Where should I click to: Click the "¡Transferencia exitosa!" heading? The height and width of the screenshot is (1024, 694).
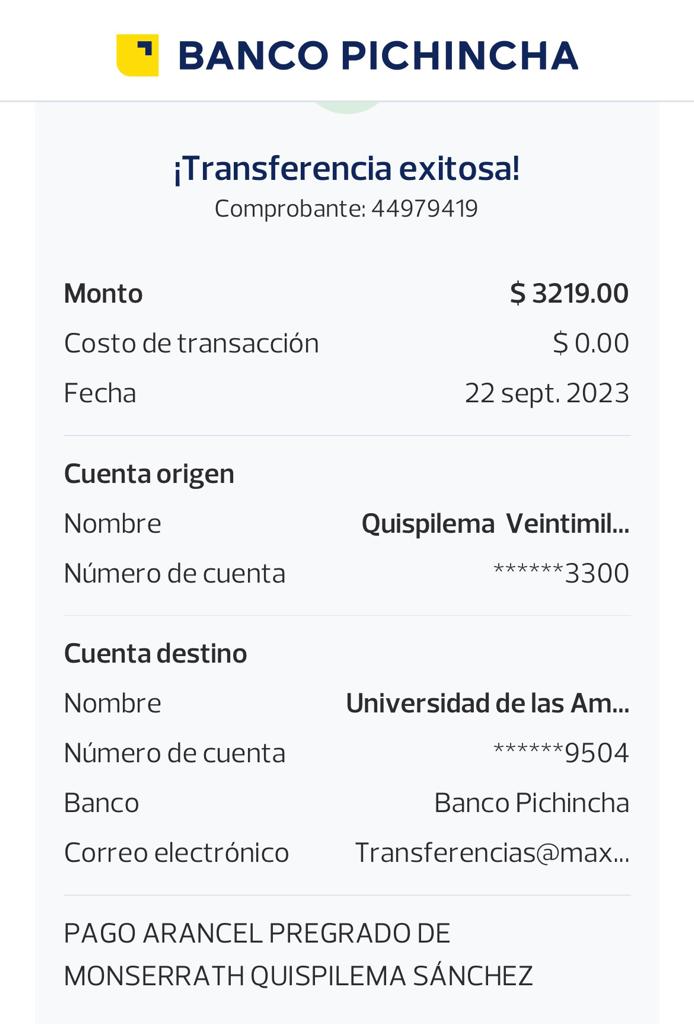click(x=346, y=168)
